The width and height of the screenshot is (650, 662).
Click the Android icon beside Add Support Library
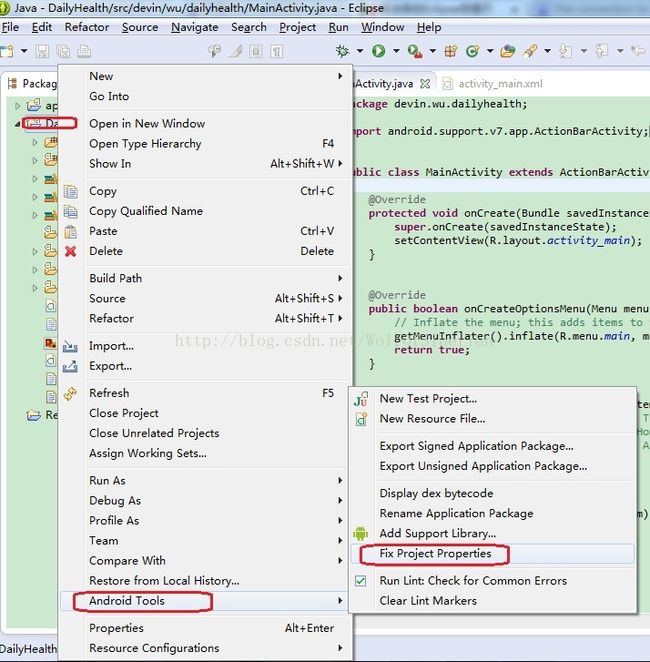click(360, 534)
